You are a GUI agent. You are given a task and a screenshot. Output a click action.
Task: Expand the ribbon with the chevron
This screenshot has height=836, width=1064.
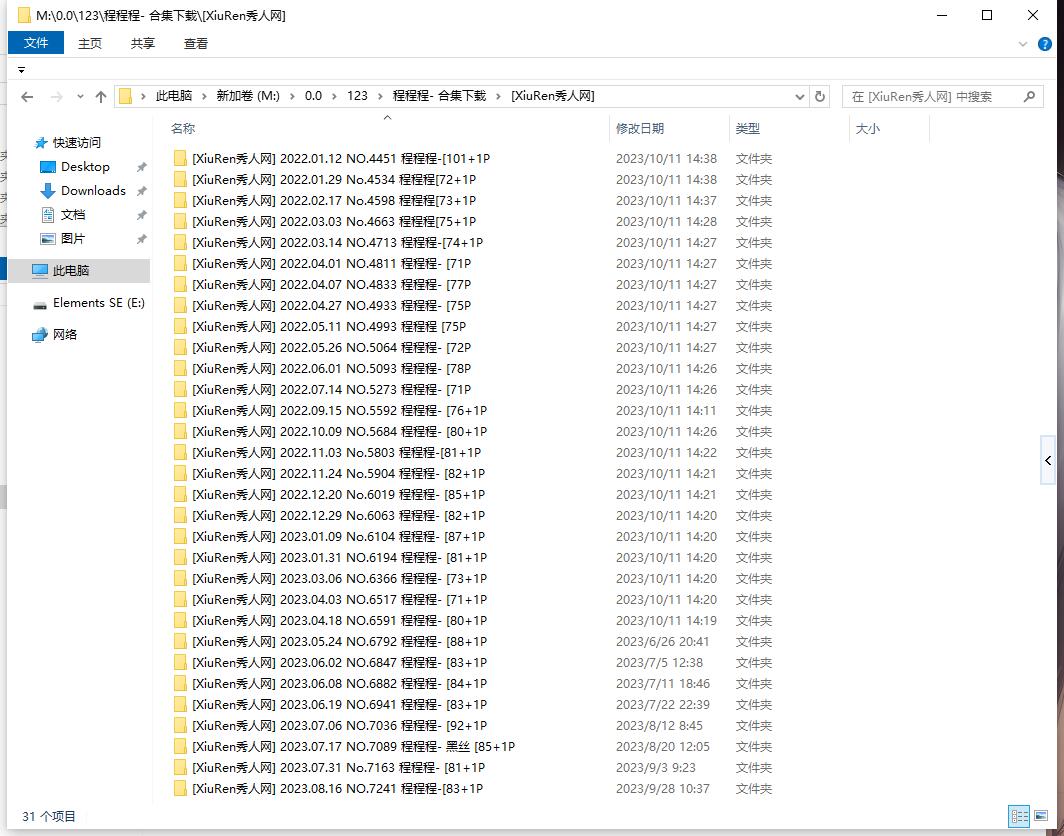click(x=1023, y=44)
